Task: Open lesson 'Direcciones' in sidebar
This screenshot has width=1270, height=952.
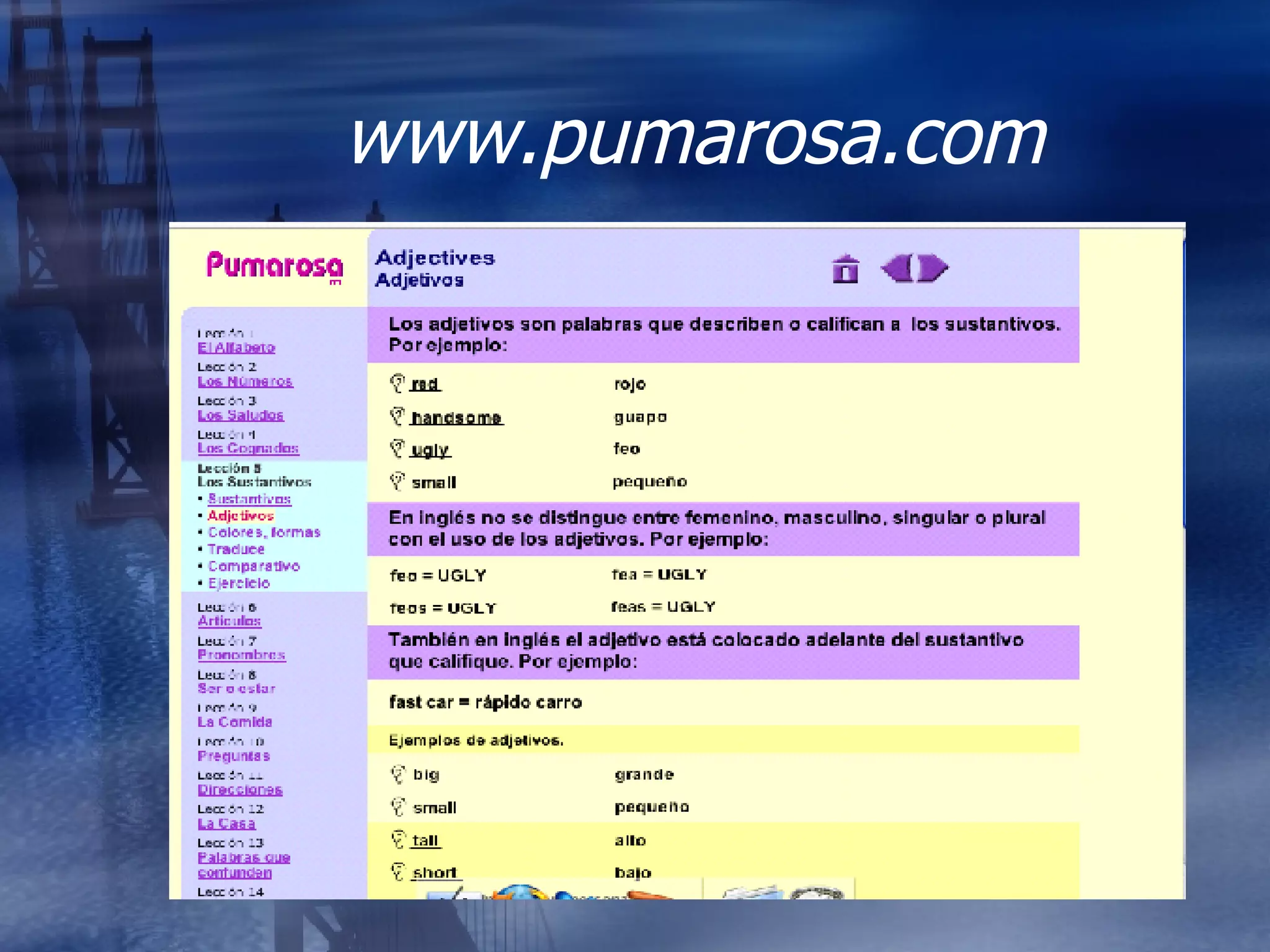Action: pyautogui.click(x=240, y=790)
